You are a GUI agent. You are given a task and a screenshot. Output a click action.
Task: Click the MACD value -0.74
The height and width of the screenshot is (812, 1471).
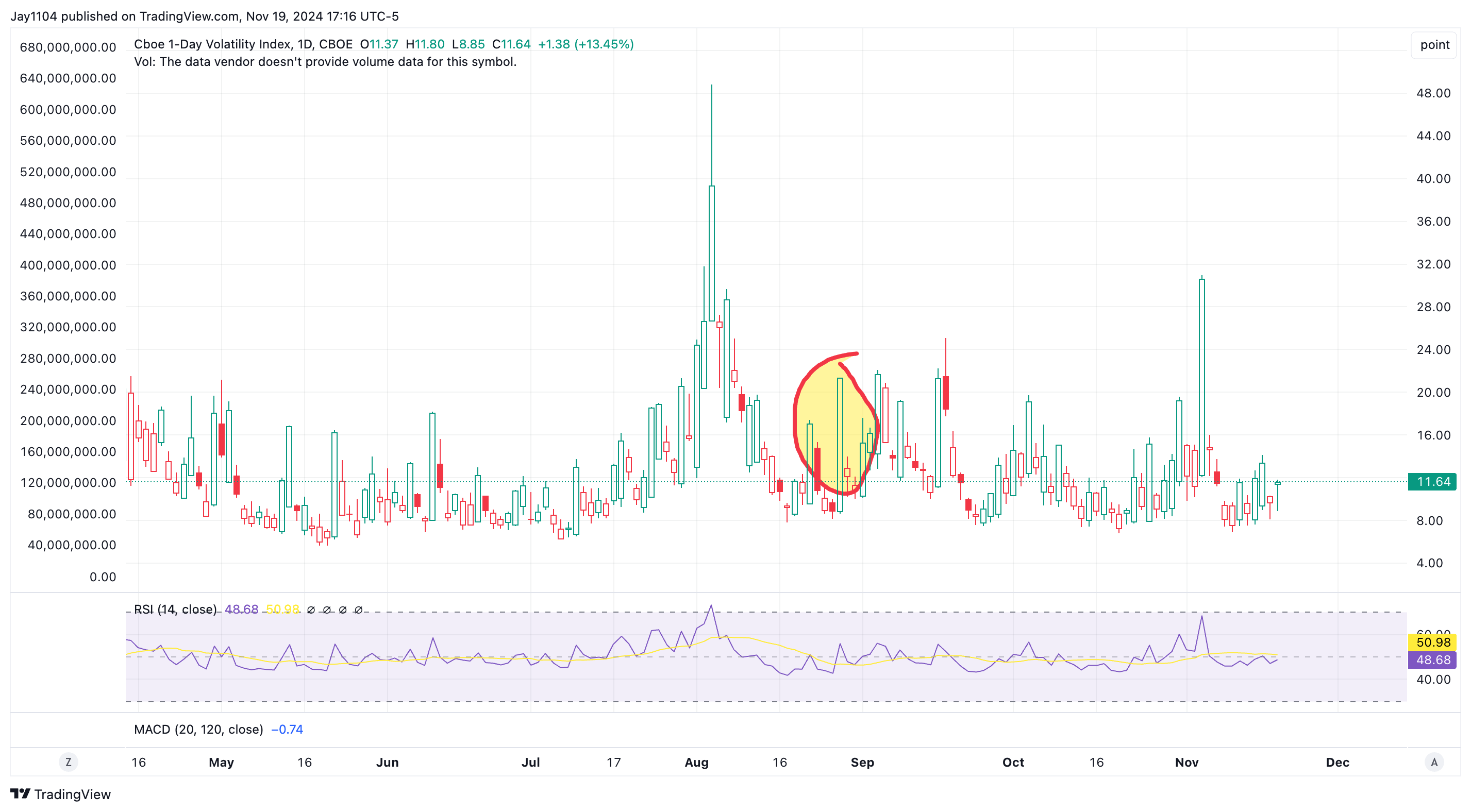tap(287, 729)
